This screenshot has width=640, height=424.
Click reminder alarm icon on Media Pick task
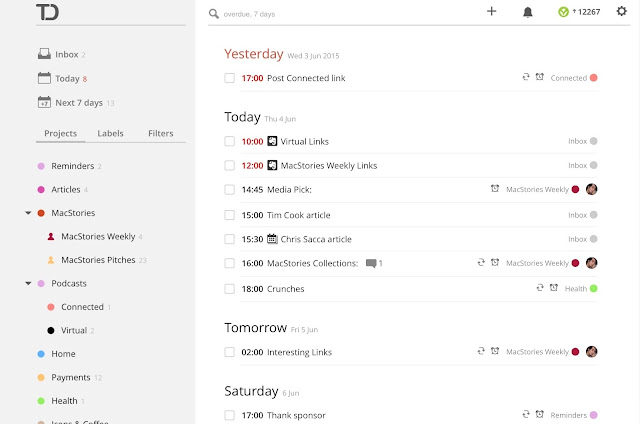point(495,188)
